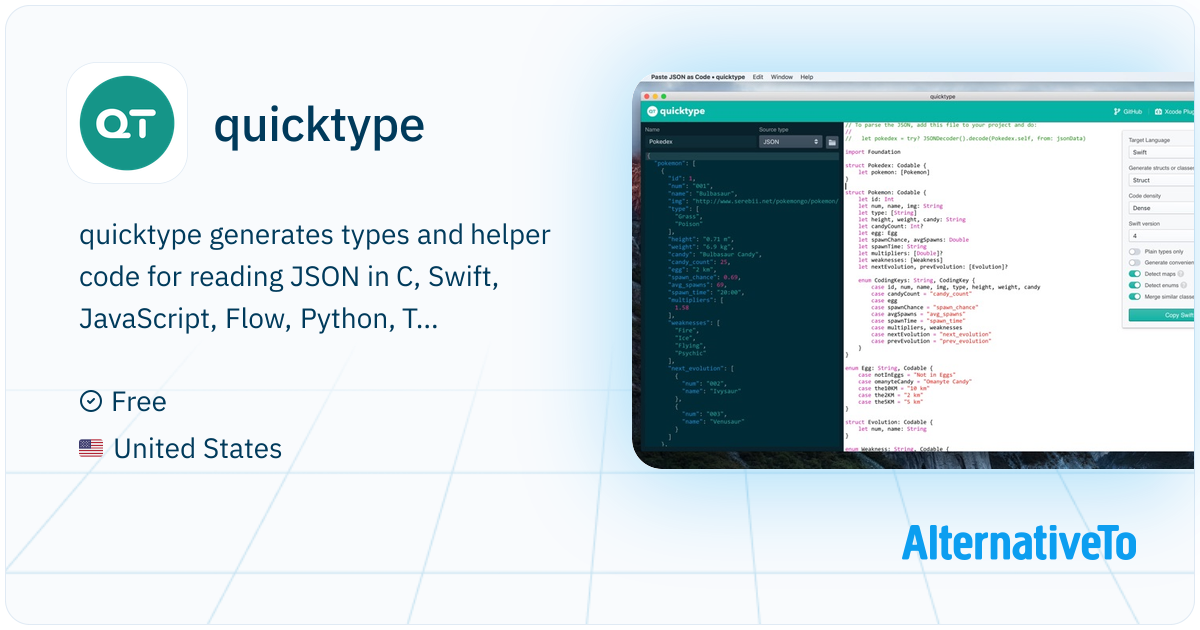This screenshot has height=630, width=1200.
Task: Click the folder open-file icon
Action: (832, 142)
